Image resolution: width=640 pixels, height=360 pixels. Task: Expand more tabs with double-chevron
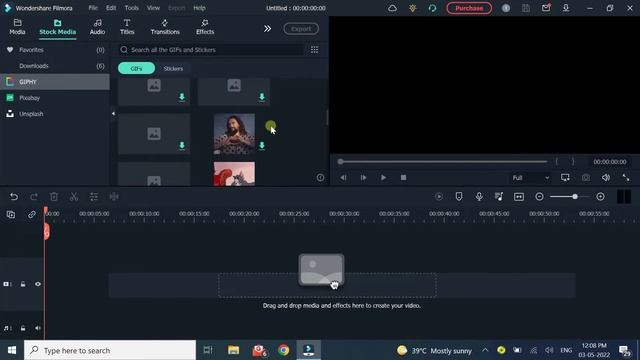click(x=267, y=29)
